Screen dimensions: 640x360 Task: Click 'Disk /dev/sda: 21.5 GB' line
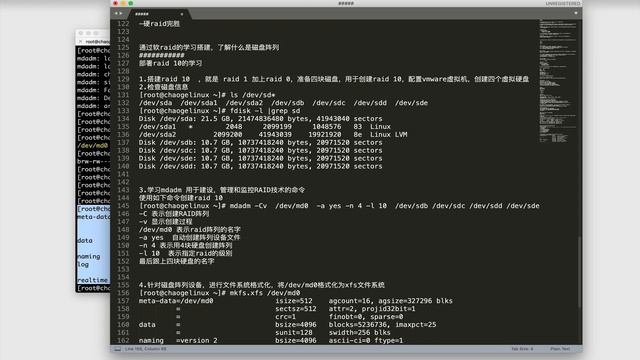[260, 119]
